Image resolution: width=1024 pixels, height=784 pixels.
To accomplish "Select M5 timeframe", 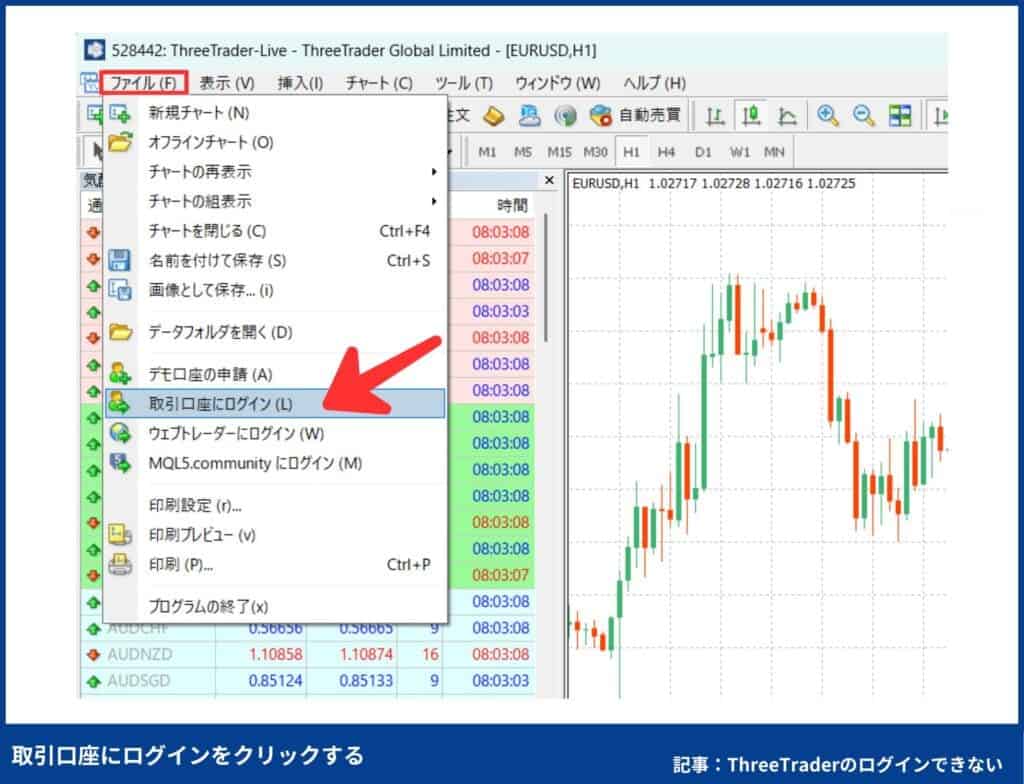I will [522, 152].
